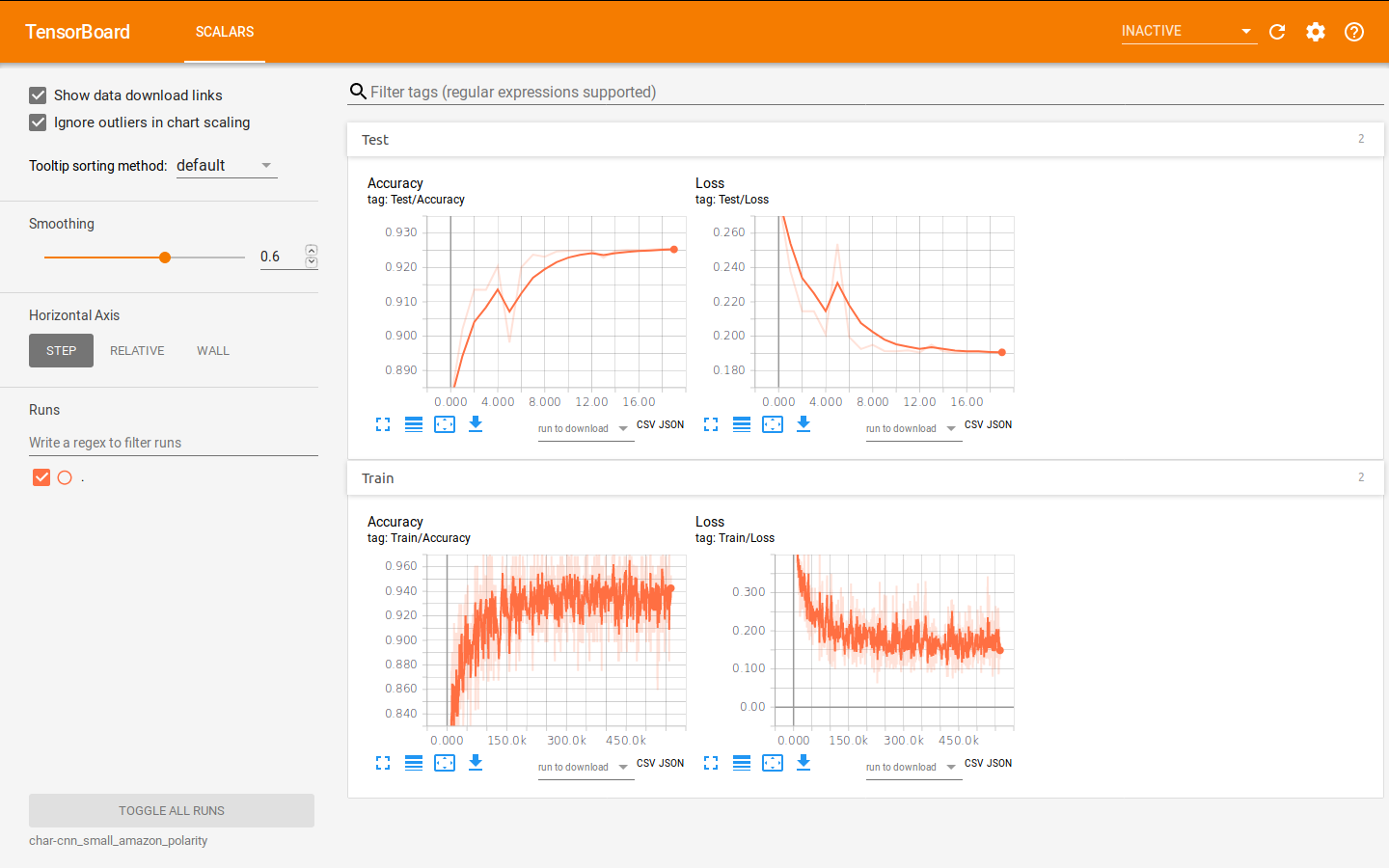Viewport: 1389px width, 868px height.
Task: Fit domain to data on Train Accuracy chart
Action: 445,763
